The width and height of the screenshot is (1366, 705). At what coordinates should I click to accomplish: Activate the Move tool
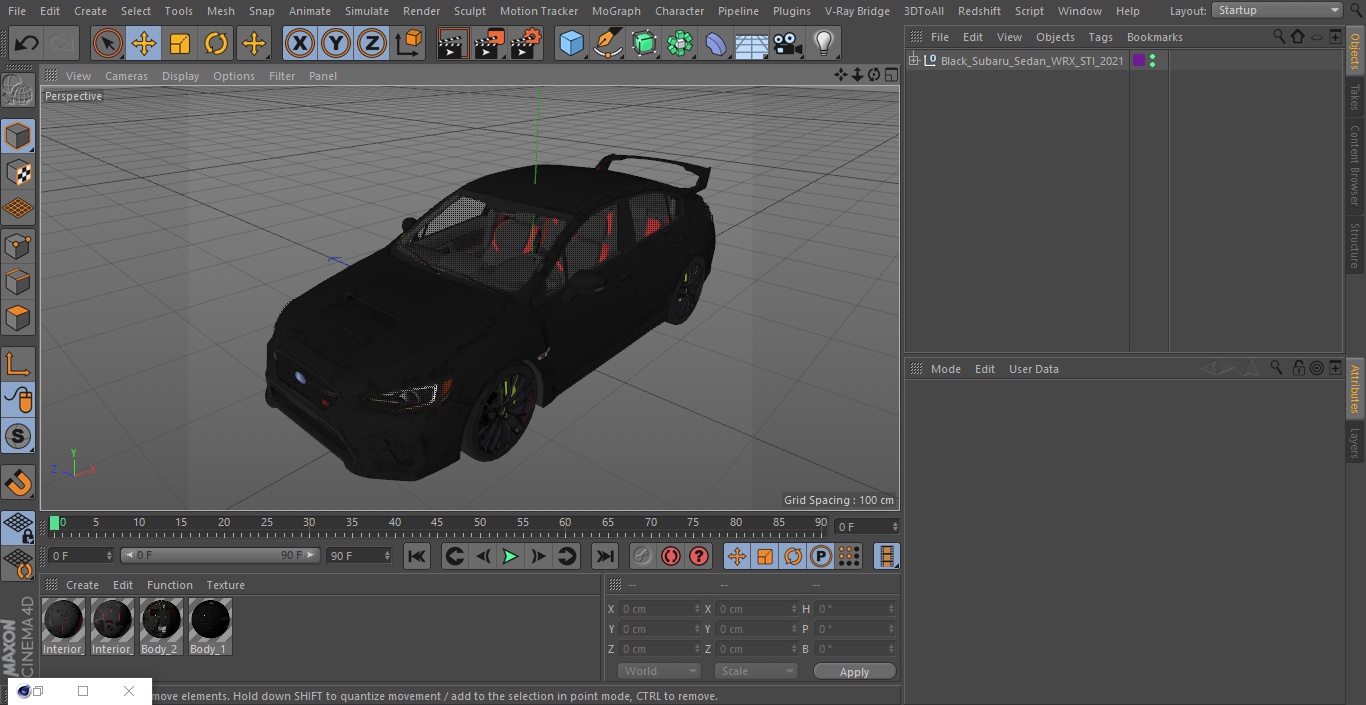pyautogui.click(x=144, y=43)
